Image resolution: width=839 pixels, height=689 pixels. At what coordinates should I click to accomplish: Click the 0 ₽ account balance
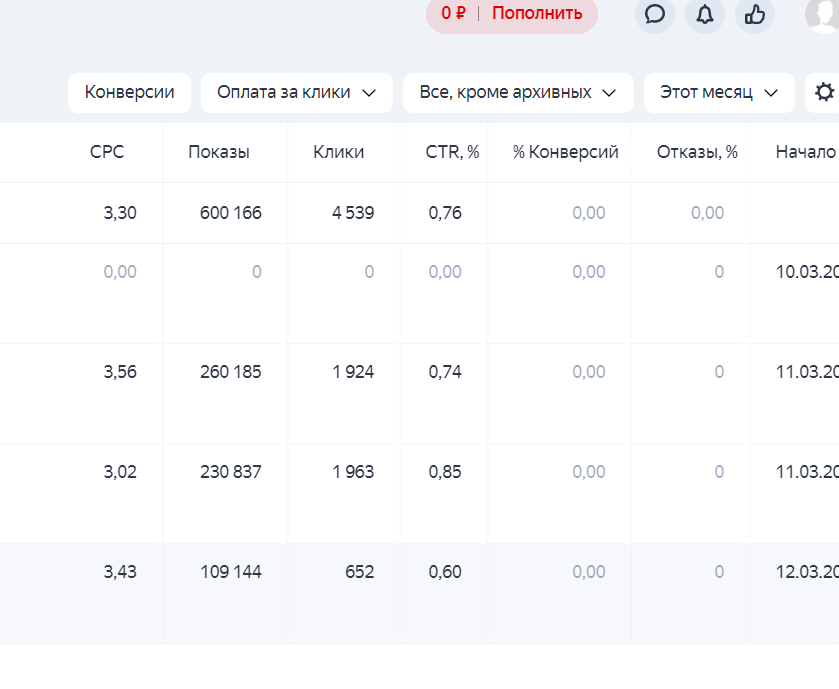tap(453, 13)
